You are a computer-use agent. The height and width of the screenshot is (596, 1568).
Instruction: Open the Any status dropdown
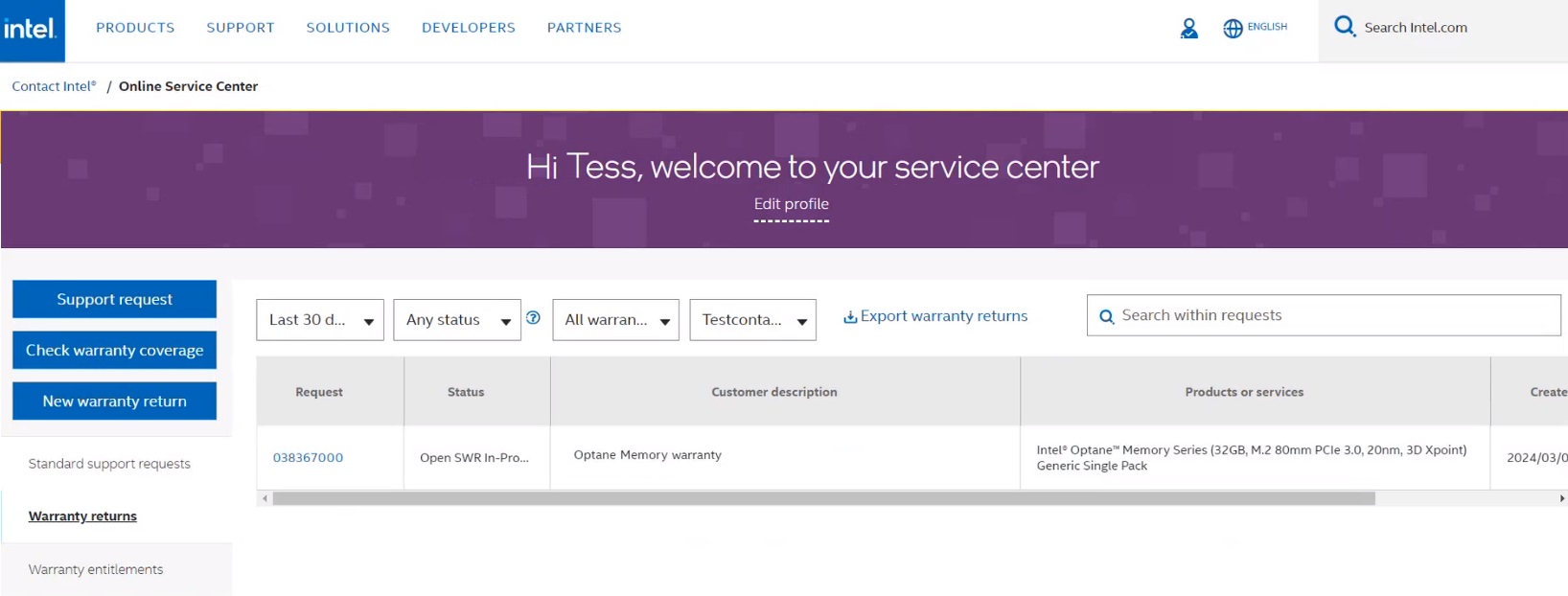pos(457,320)
